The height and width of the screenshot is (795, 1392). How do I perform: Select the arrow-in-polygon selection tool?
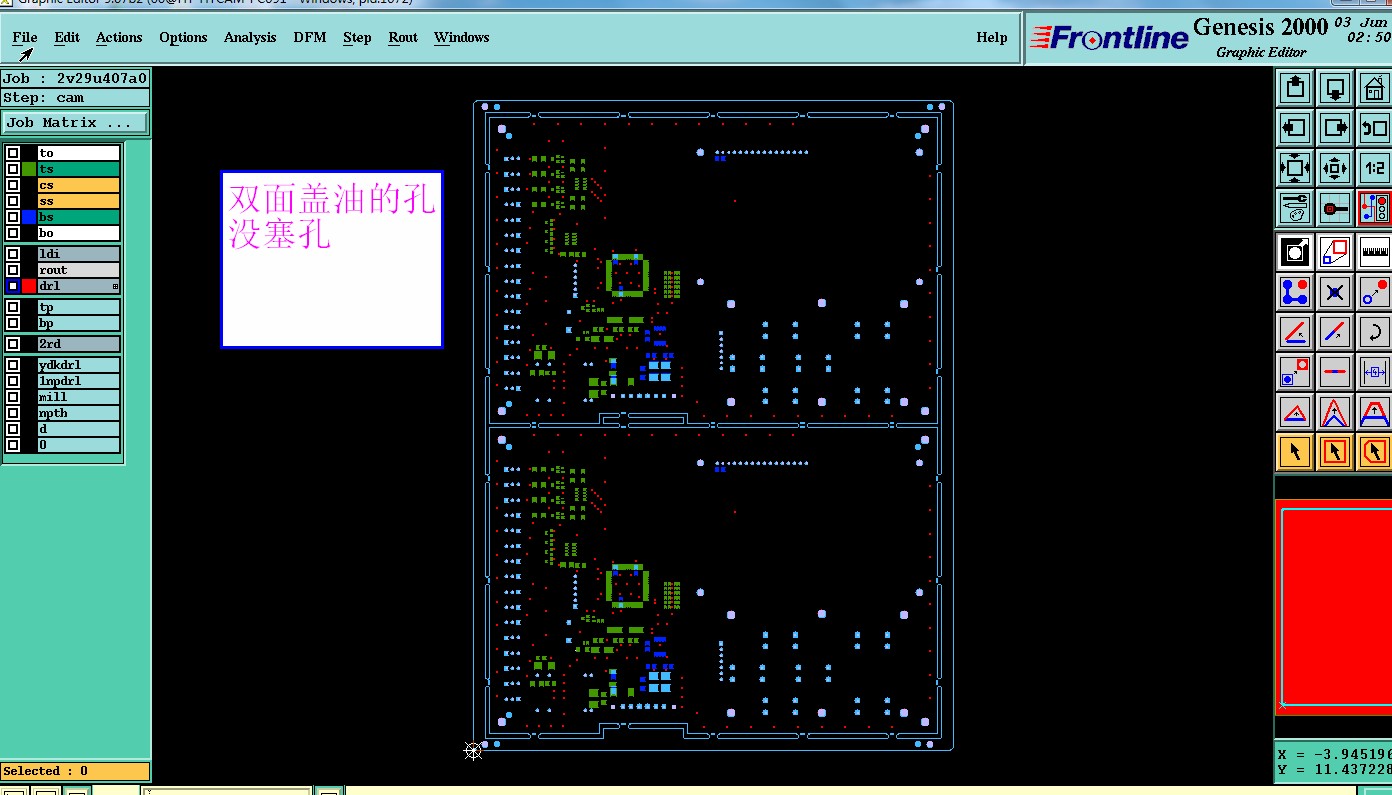tap(1374, 452)
